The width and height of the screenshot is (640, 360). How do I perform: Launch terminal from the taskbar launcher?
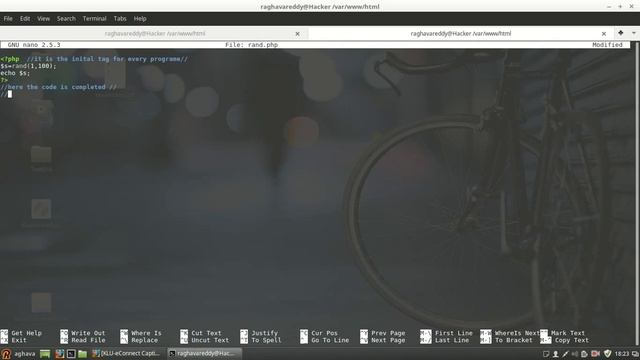pyautogui.click(x=71, y=354)
